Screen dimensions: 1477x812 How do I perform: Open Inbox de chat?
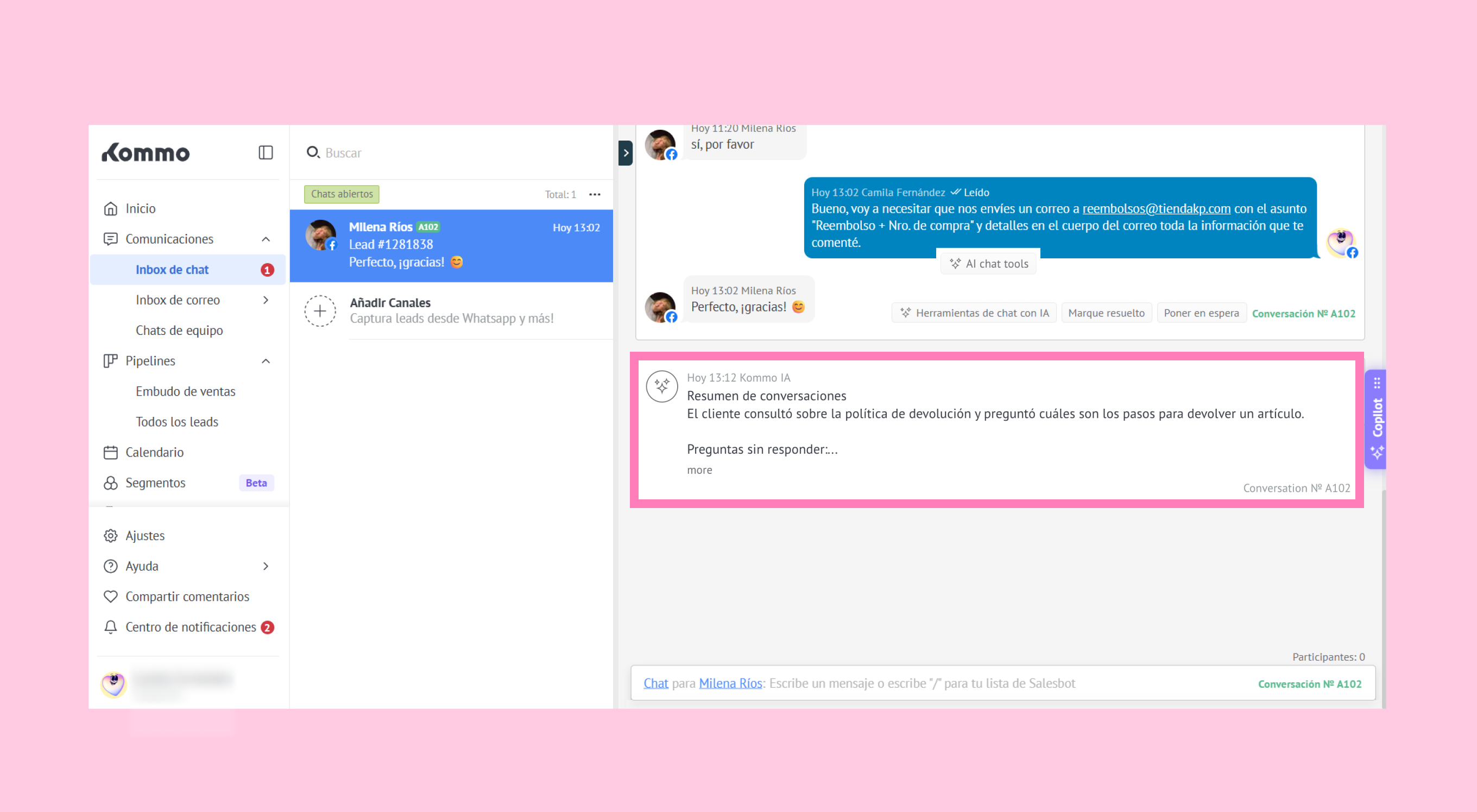(x=188, y=269)
